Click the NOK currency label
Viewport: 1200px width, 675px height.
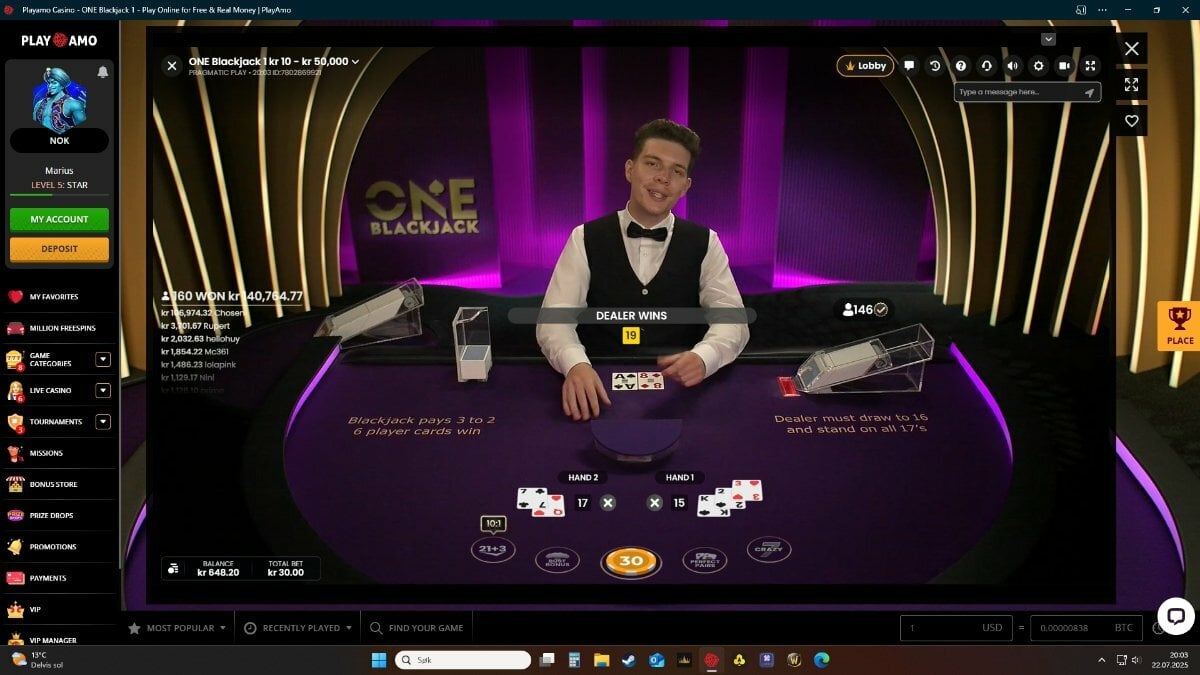(59, 141)
